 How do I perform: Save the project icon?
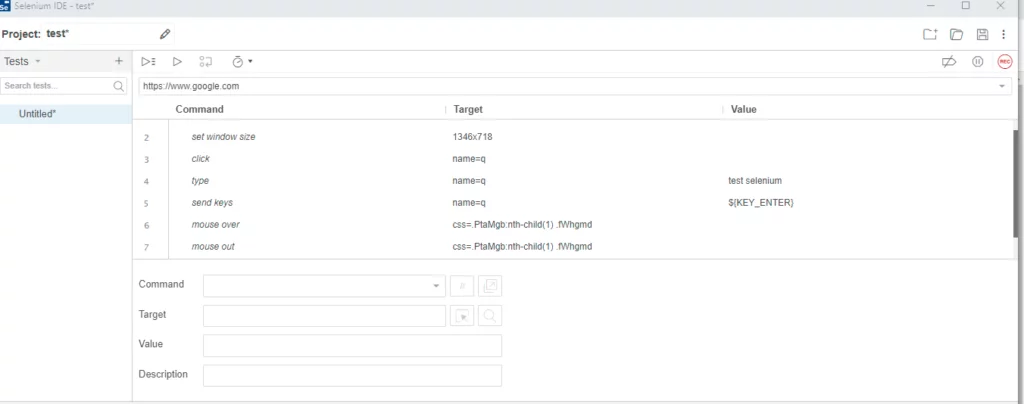point(982,35)
